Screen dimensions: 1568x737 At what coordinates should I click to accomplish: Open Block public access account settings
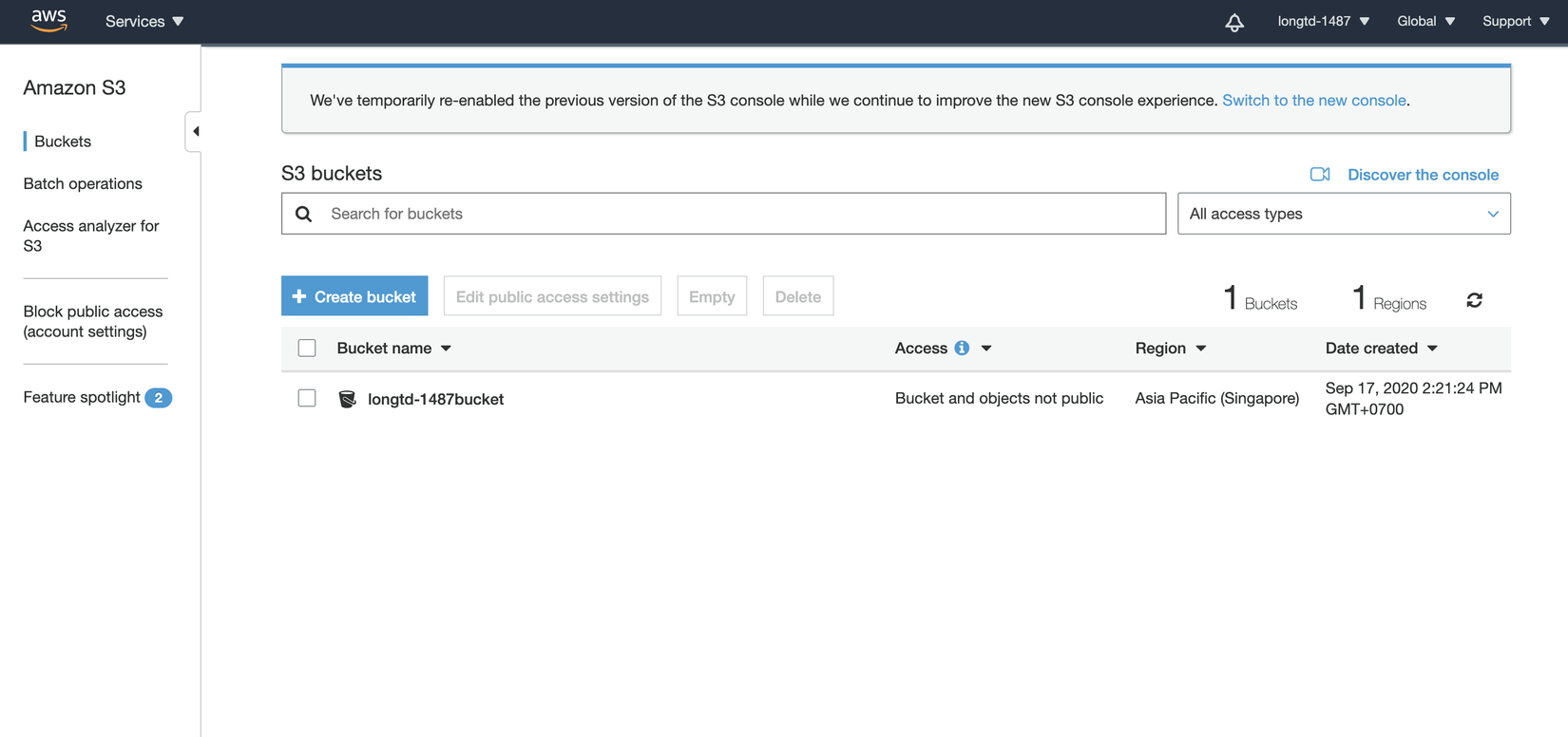[x=93, y=321]
